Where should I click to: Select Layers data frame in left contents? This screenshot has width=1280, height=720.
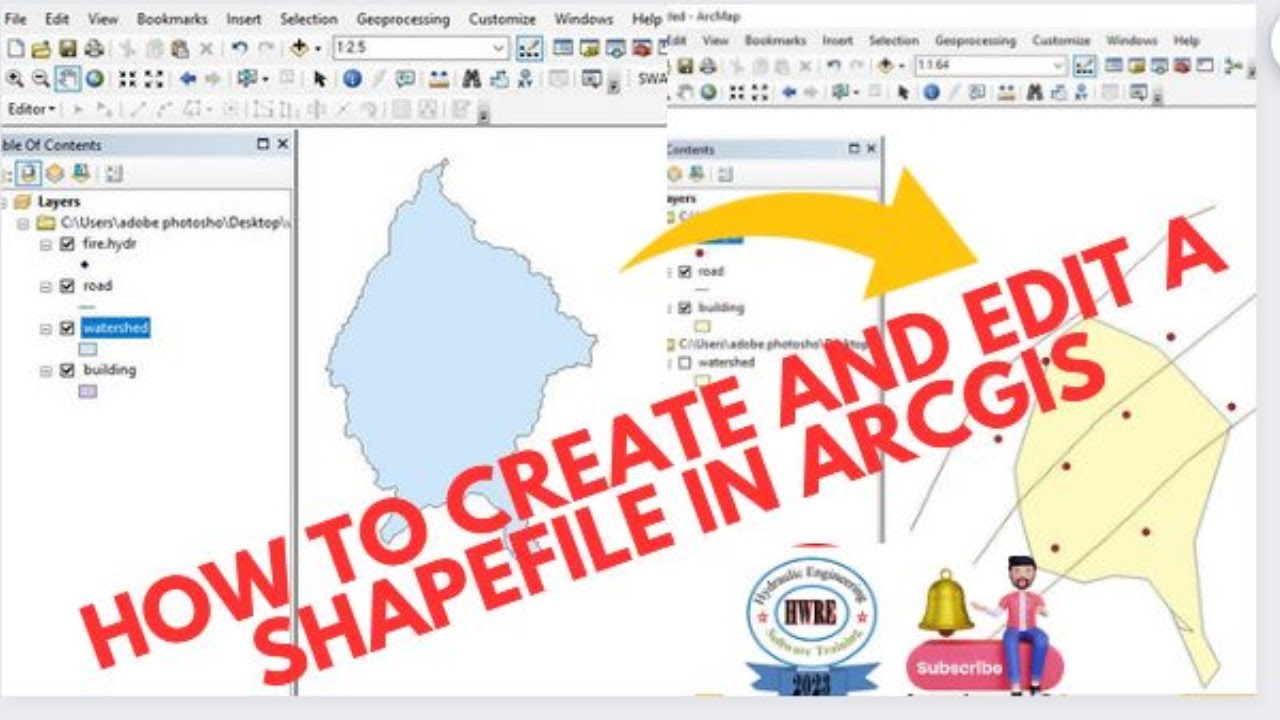[58, 201]
